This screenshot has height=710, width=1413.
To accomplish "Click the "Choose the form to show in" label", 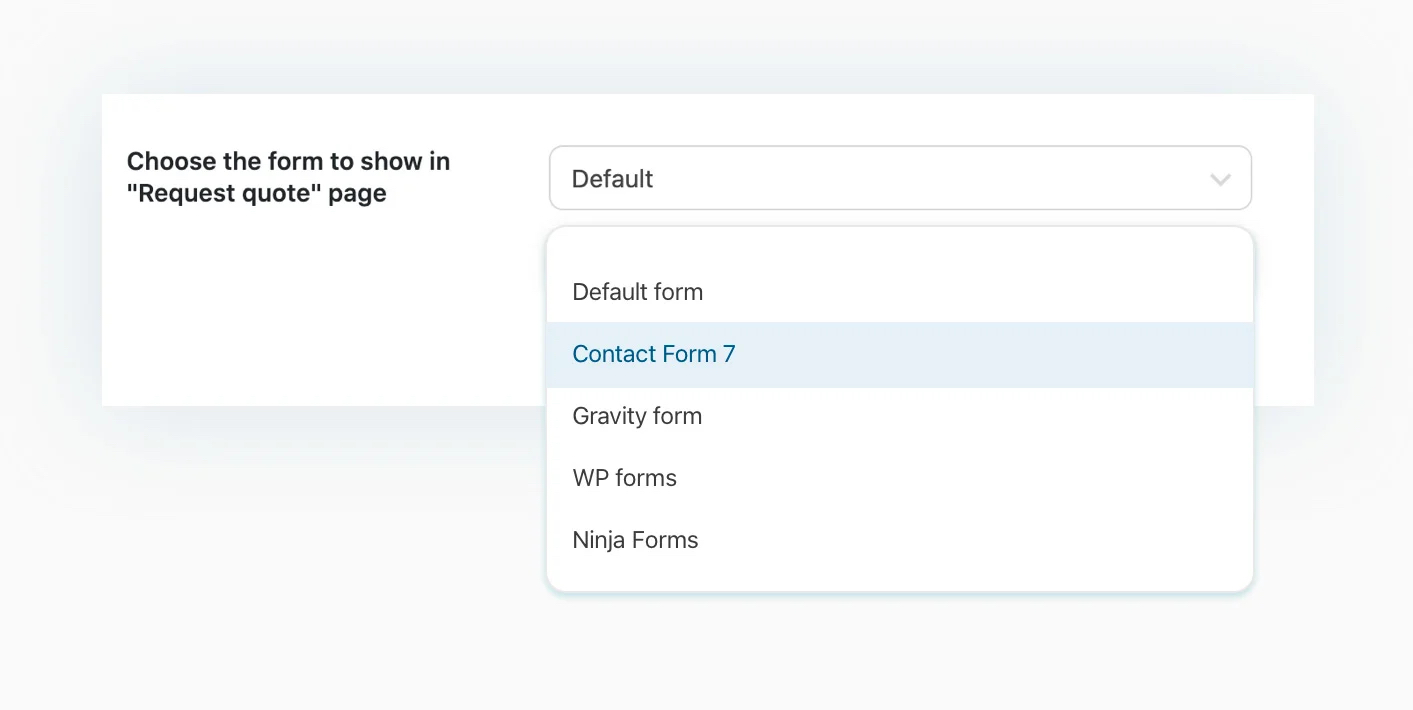I will (288, 161).
